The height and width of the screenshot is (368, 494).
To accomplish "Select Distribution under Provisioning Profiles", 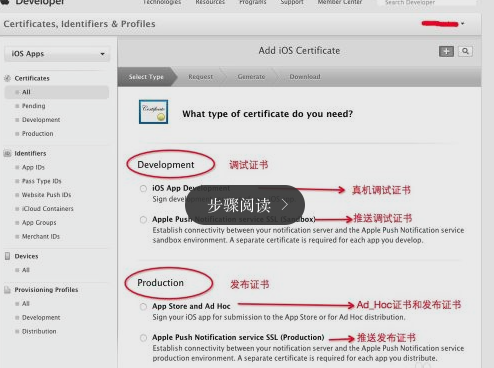I will click(39, 332).
